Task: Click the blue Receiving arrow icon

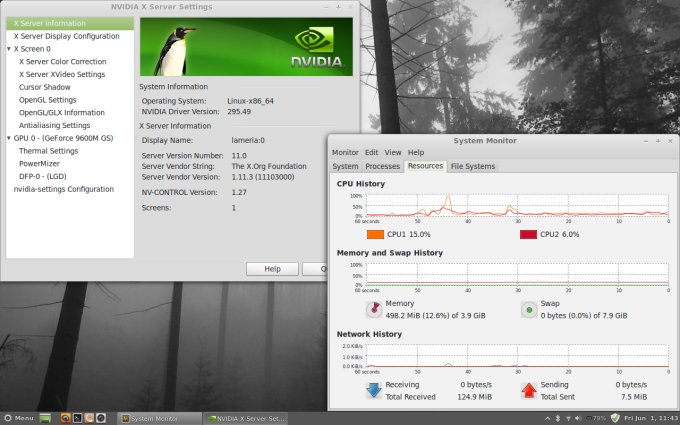Action: point(373,390)
